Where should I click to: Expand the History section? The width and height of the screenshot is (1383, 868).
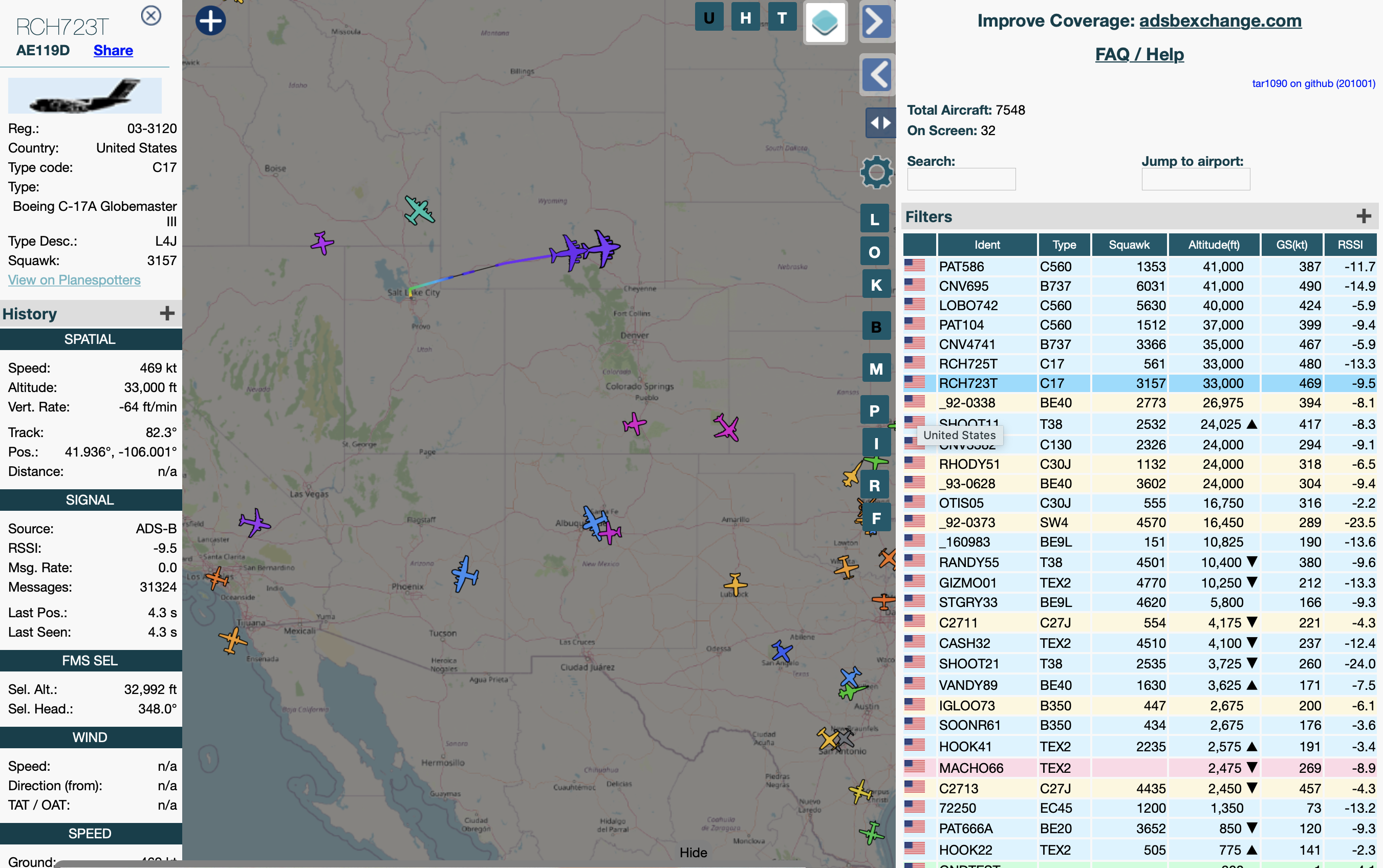pyautogui.click(x=166, y=313)
